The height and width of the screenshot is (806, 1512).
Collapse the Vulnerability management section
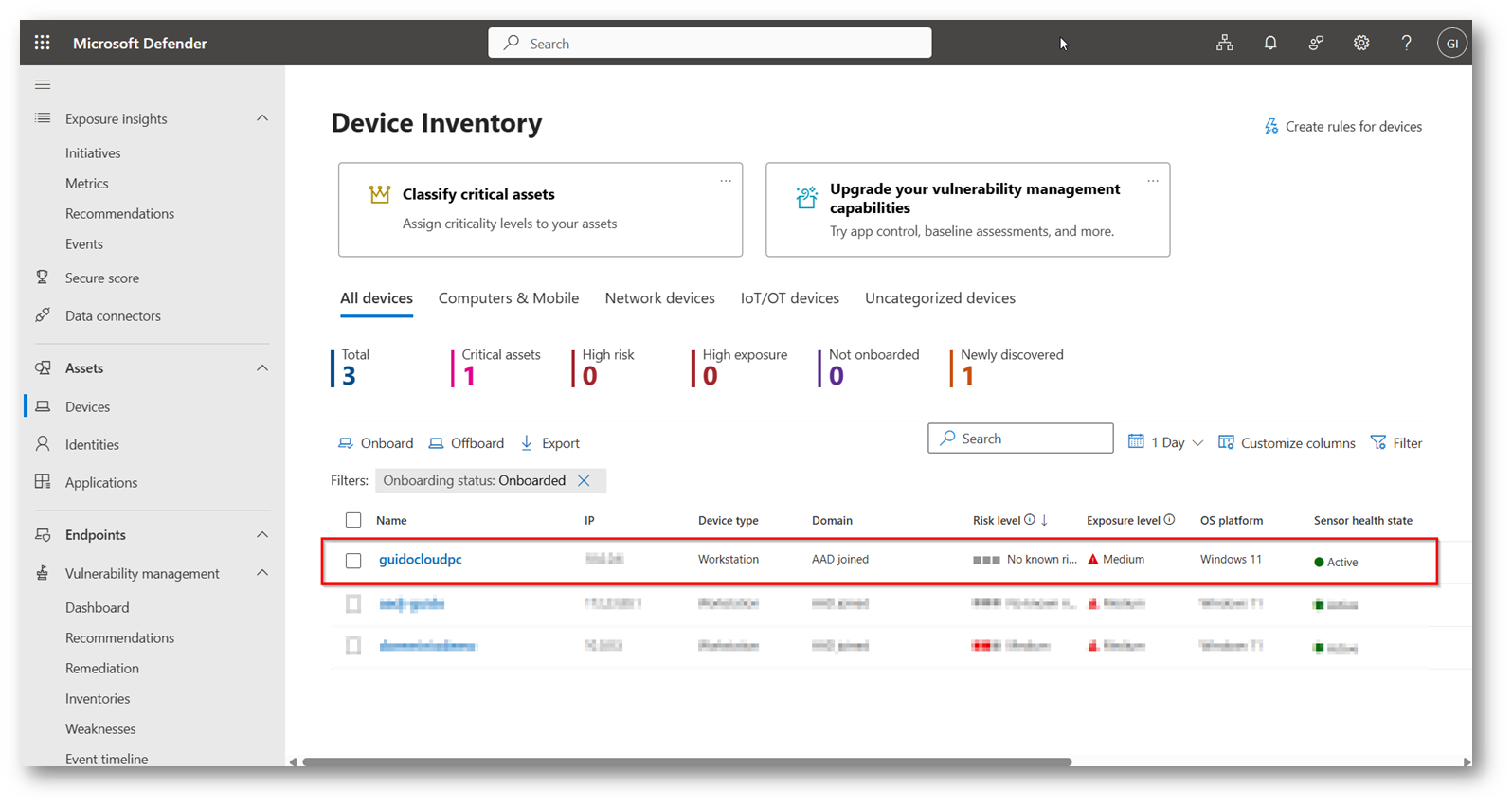click(x=262, y=573)
